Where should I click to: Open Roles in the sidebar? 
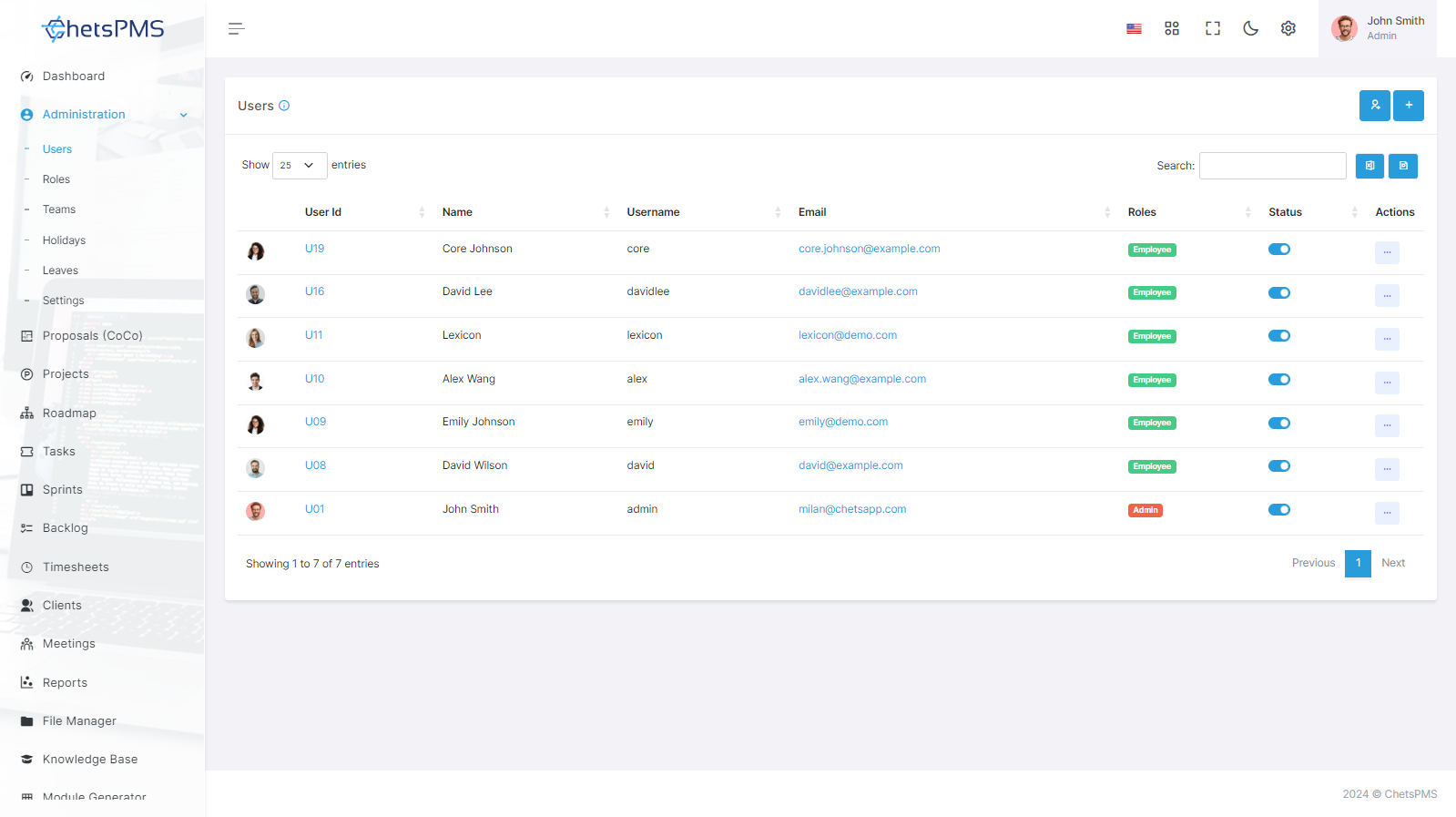(x=56, y=179)
